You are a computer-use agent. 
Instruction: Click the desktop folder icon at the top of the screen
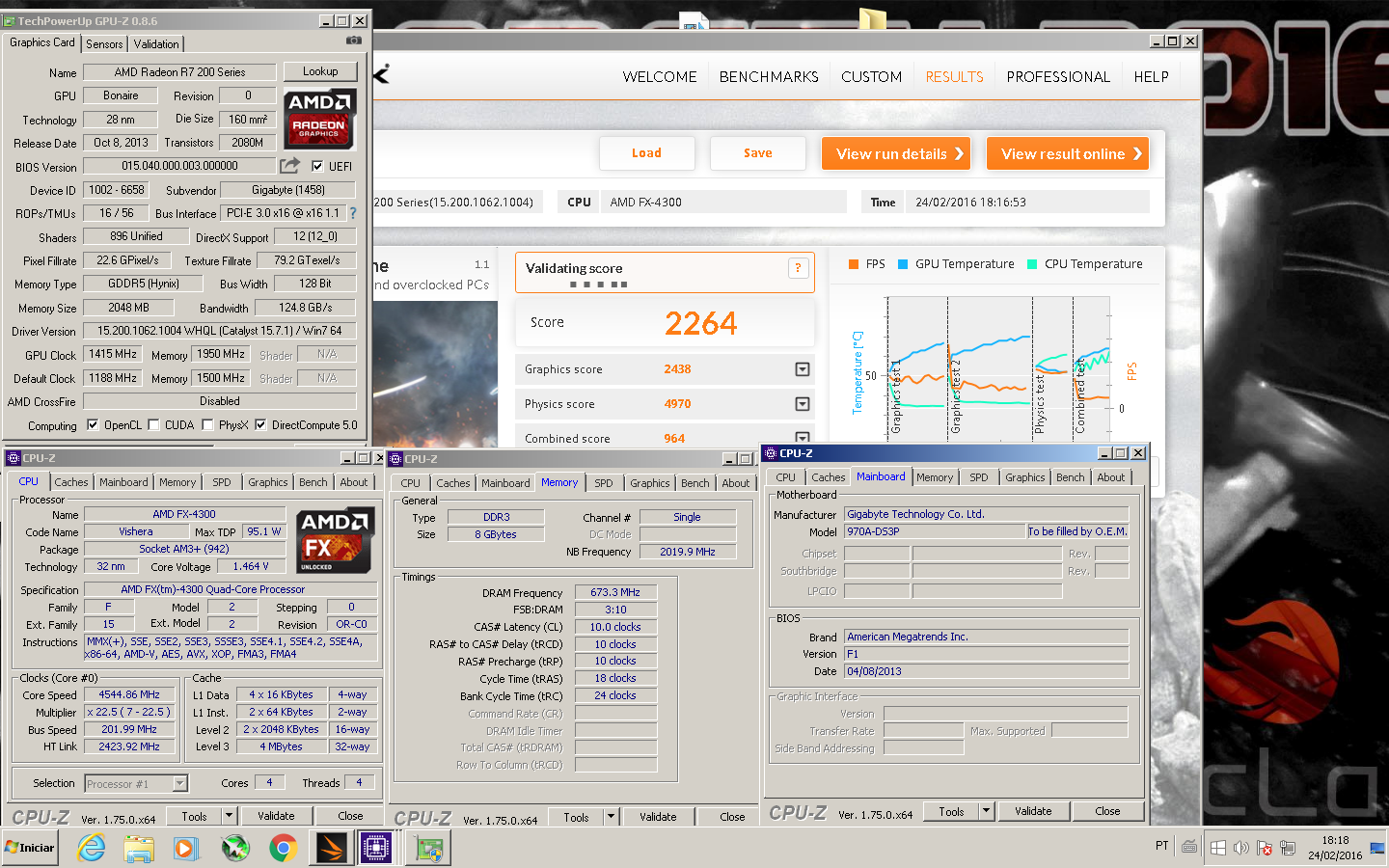873,19
